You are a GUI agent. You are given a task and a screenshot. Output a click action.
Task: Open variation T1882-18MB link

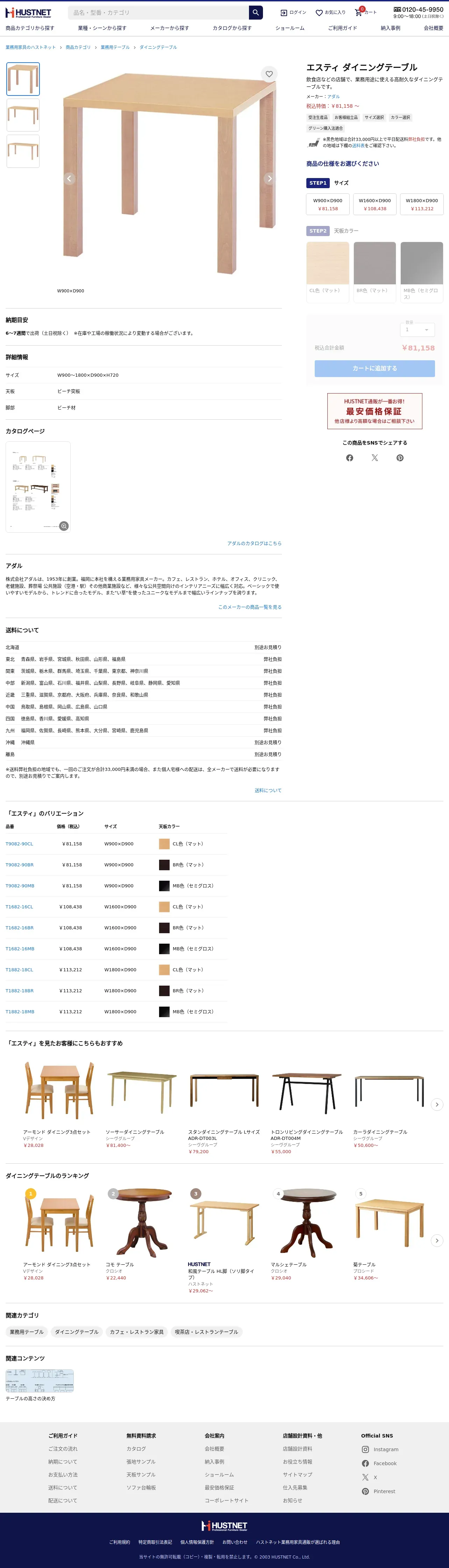click(20, 1012)
